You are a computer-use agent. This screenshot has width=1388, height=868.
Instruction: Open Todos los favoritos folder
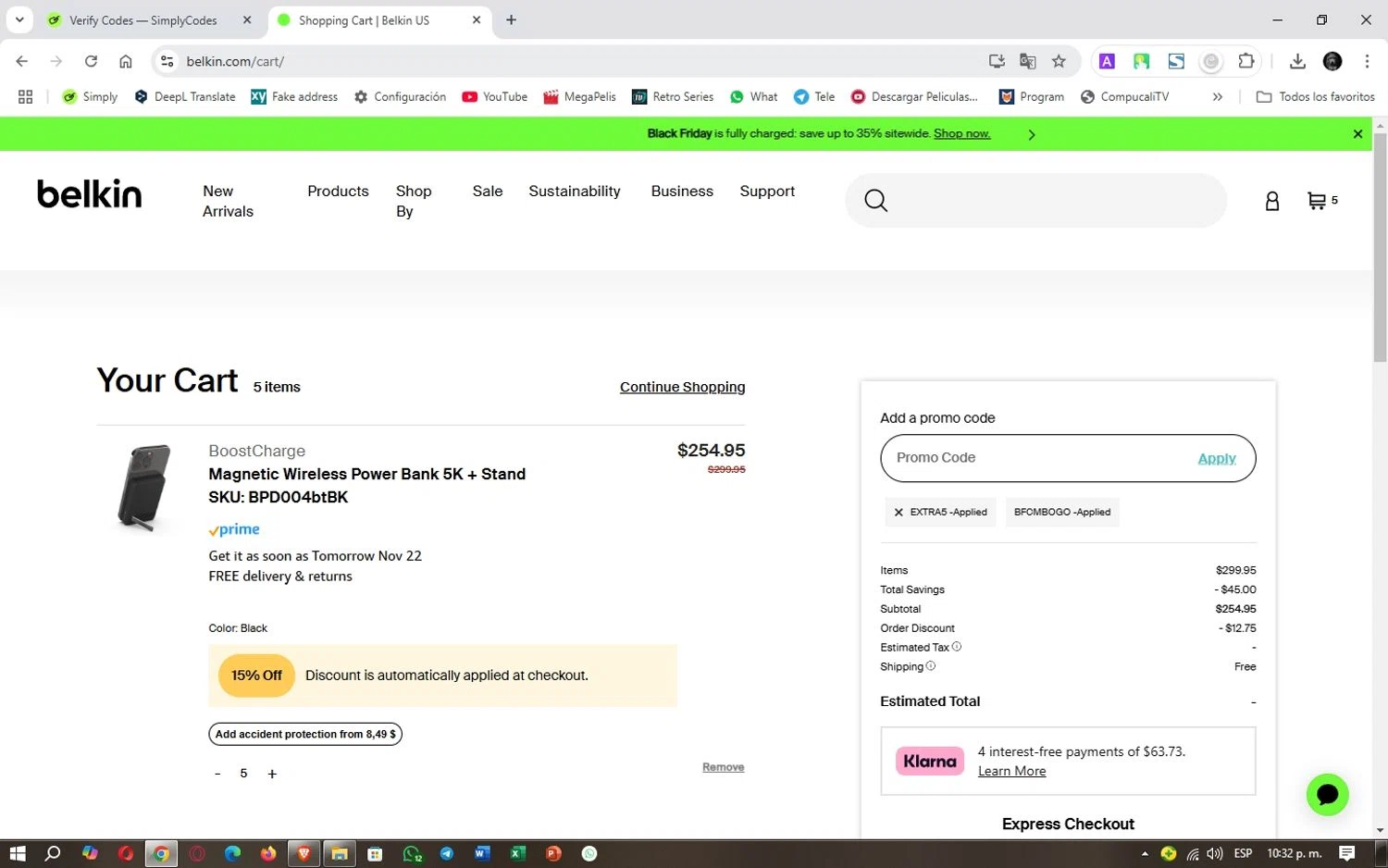coord(1315,96)
